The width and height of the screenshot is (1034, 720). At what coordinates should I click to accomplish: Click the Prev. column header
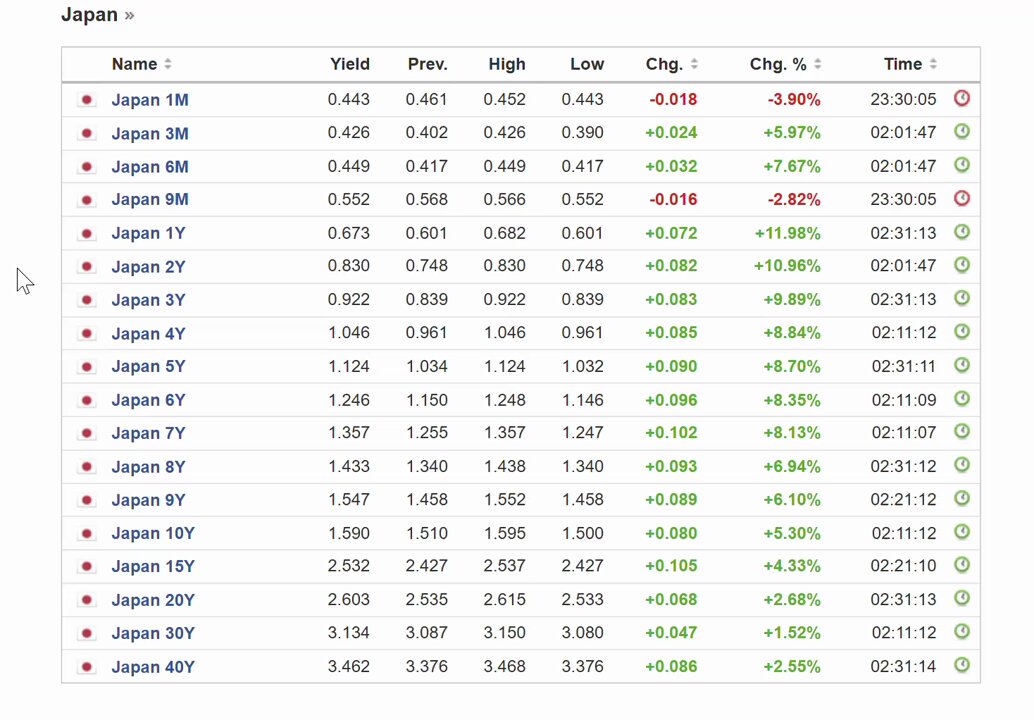[x=427, y=64]
